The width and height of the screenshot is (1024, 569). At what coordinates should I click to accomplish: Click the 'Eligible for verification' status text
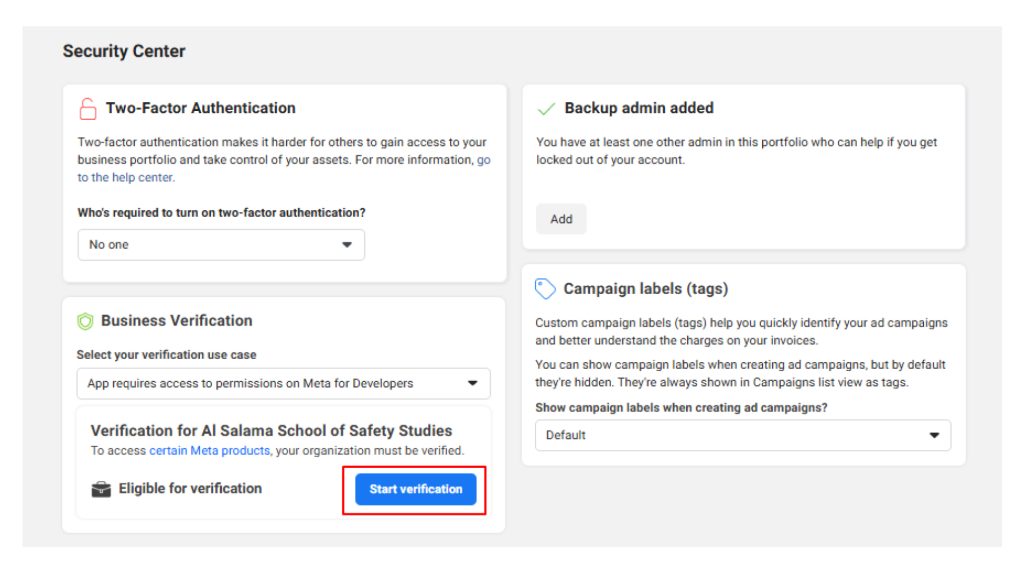point(190,489)
